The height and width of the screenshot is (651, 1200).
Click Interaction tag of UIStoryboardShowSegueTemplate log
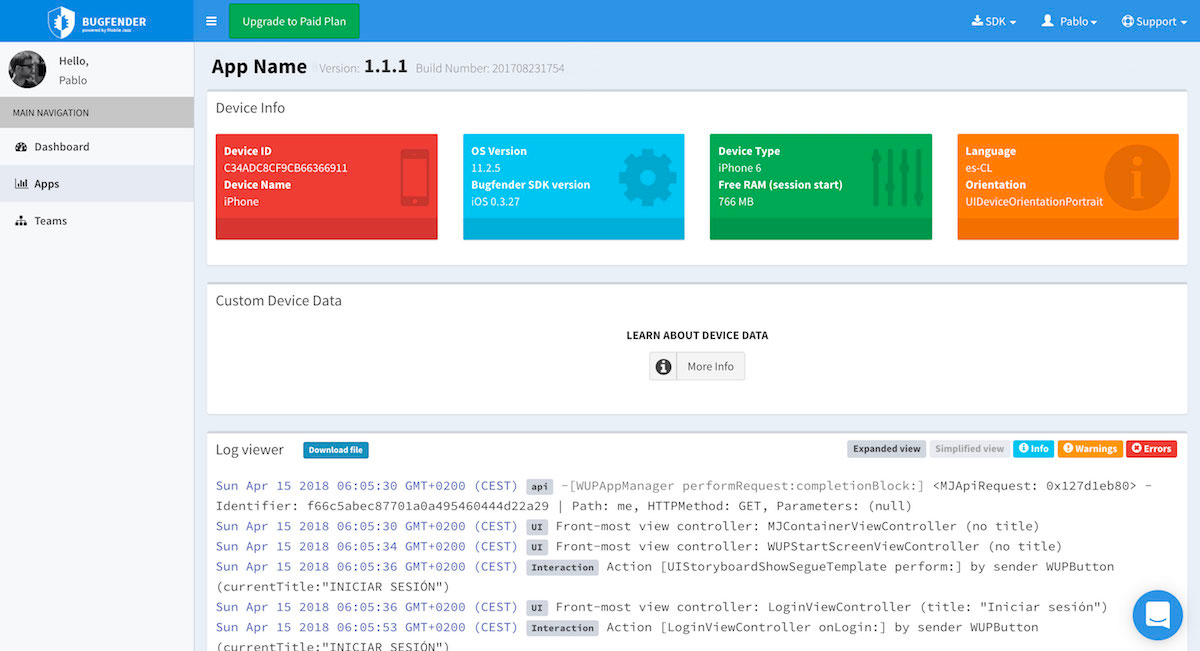(x=563, y=567)
